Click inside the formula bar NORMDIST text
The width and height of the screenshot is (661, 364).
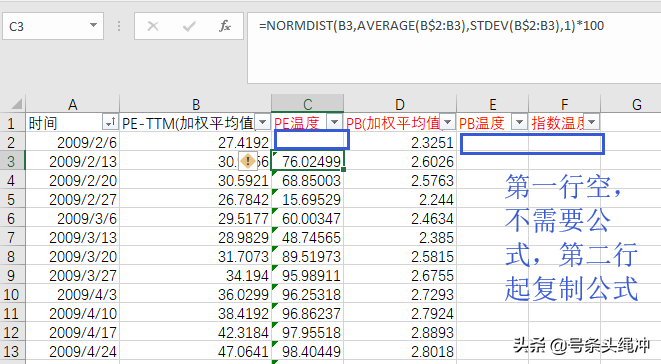(x=431, y=26)
